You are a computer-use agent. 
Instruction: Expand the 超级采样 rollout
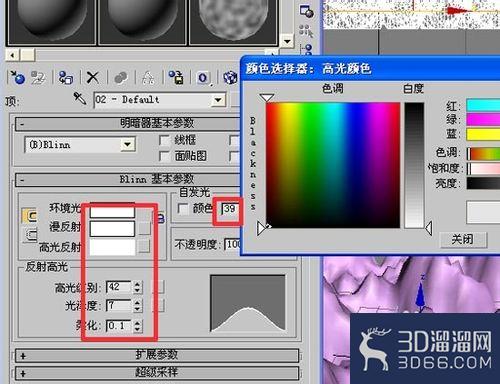click(x=157, y=373)
